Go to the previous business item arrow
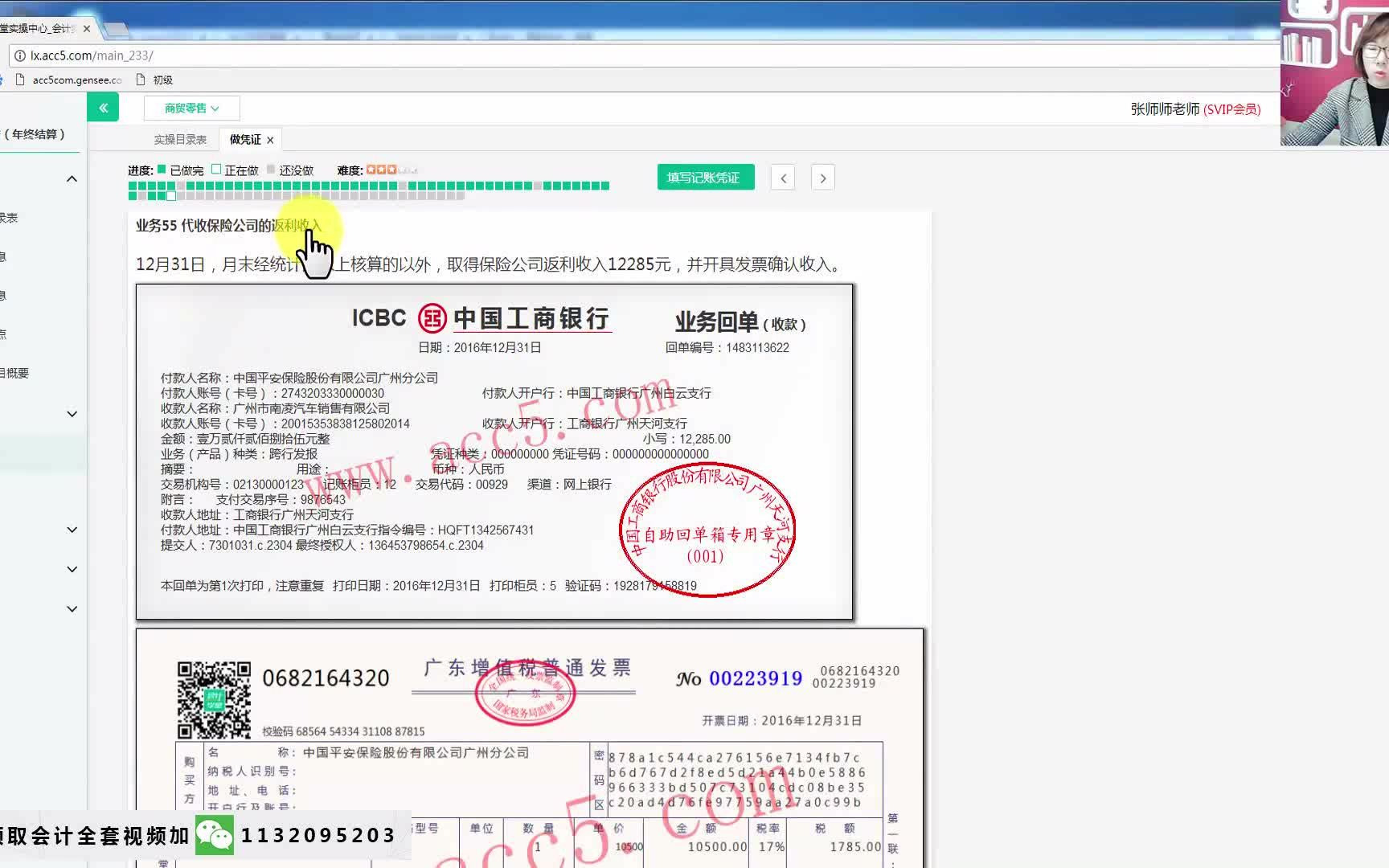The height and width of the screenshot is (868, 1389). [783, 178]
